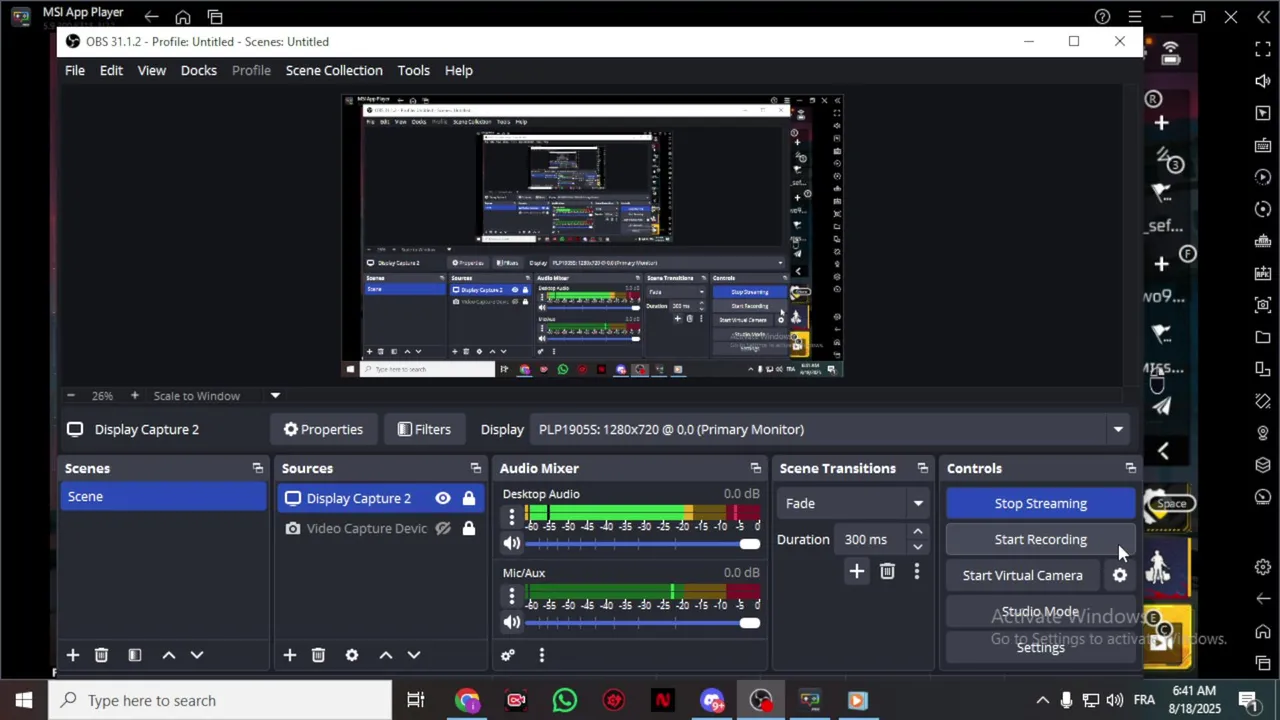Open the Fade transition dropdown
The width and height of the screenshot is (1280, 720).
(x=855, y=503)
